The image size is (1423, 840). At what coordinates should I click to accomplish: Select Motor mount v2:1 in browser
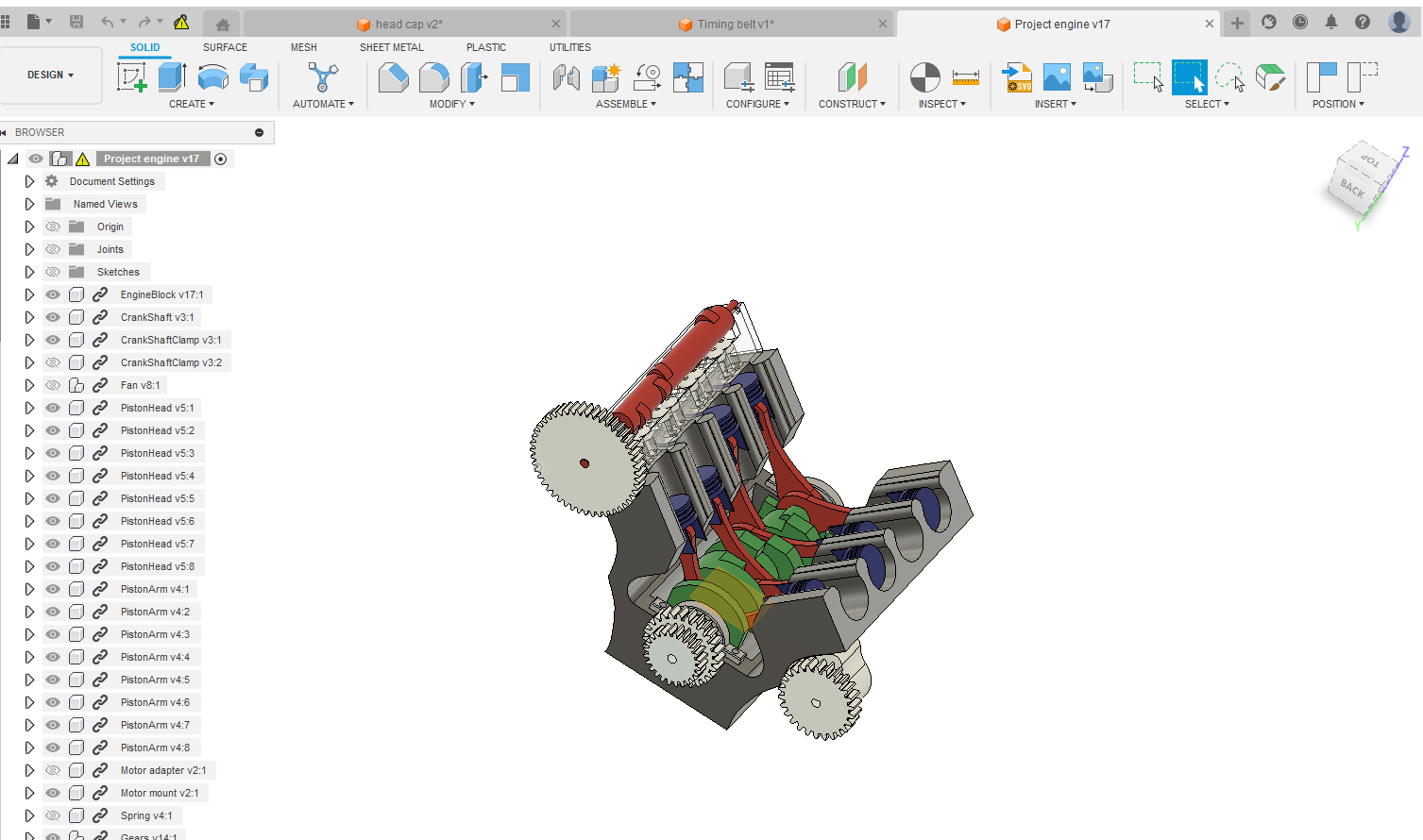pos(160,793)
